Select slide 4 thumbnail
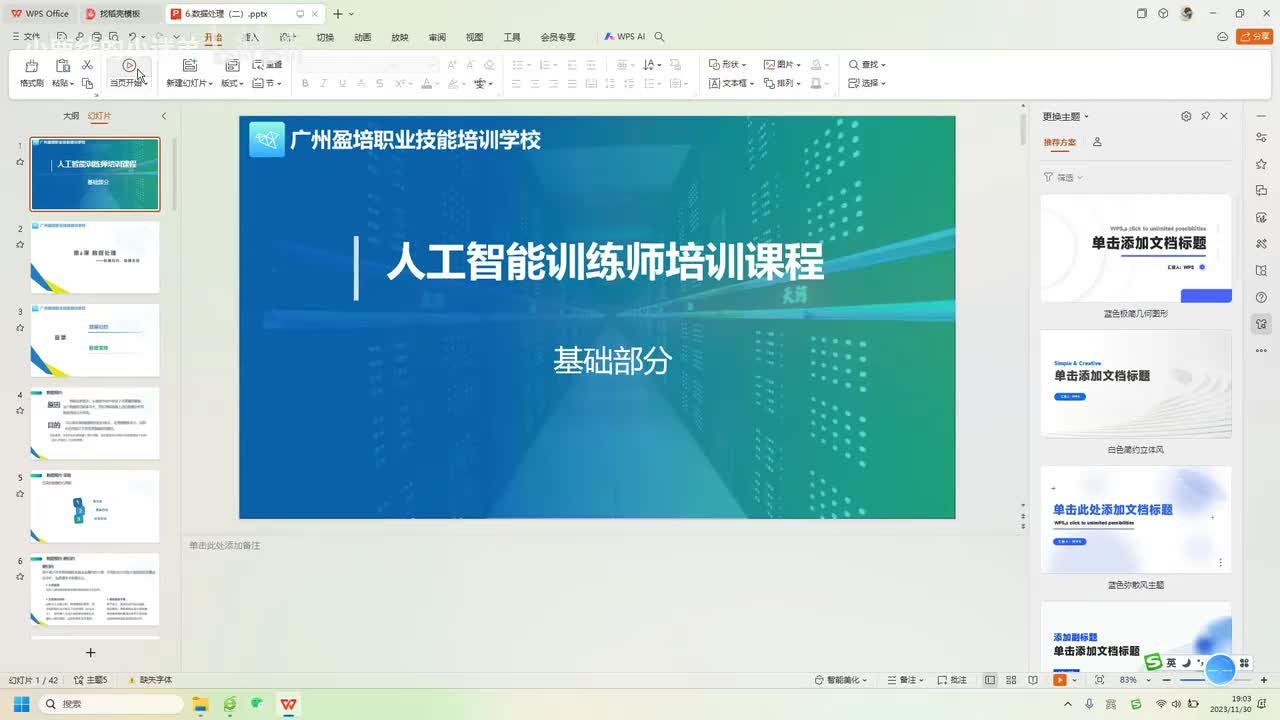 [x=95, y=423]
